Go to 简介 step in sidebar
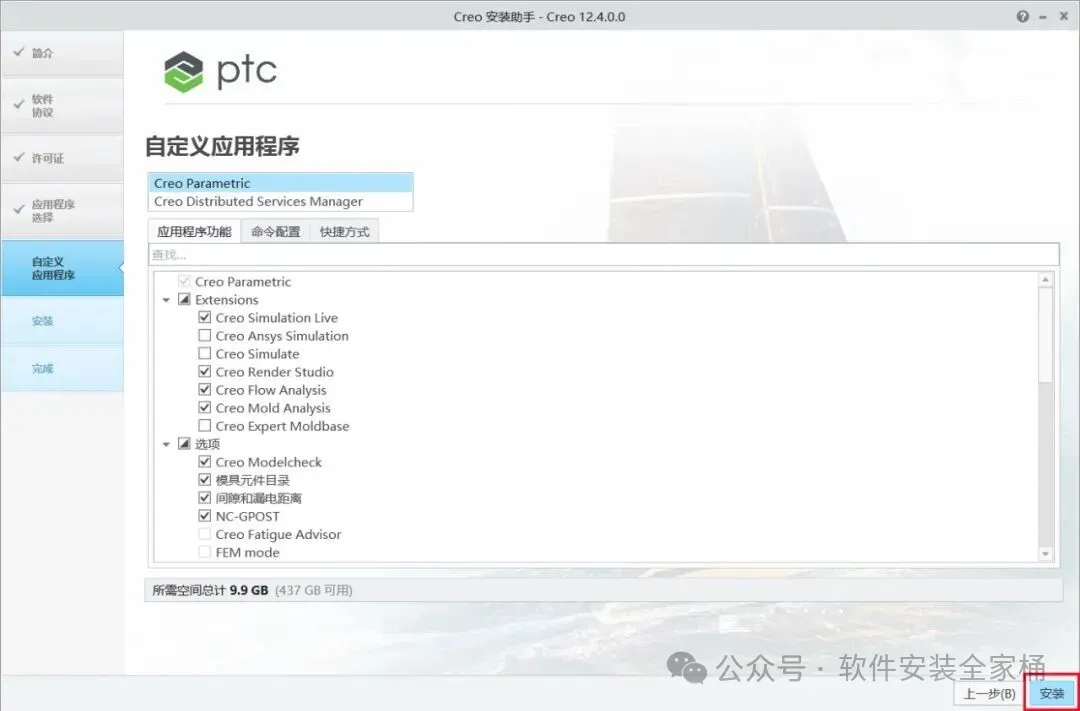Viewport: 1080px width, 711px height. [x=63, y=53]
